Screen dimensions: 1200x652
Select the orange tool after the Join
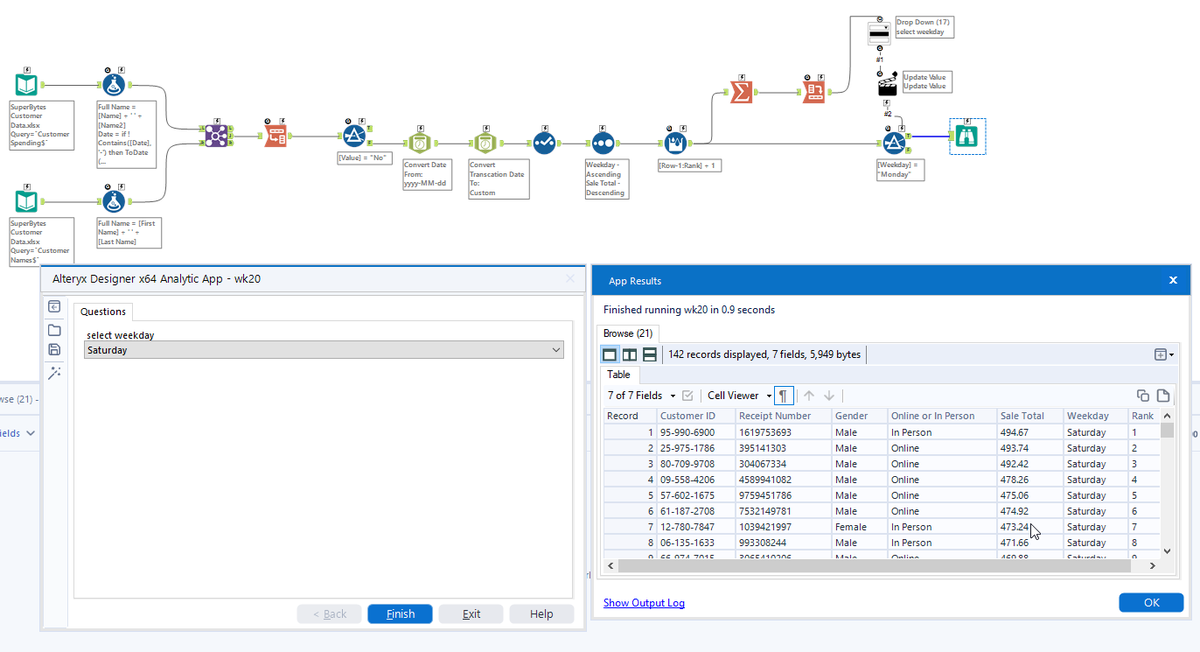click(275, 136)
